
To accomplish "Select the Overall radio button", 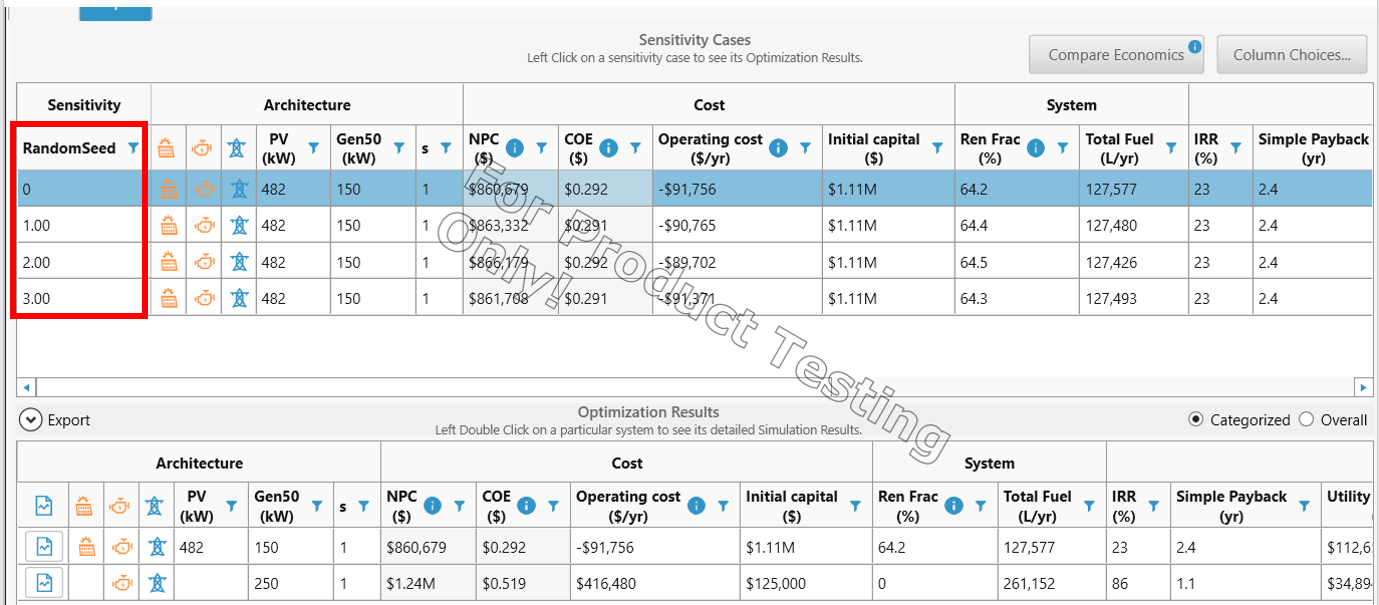I will [x=1306, y=420].
